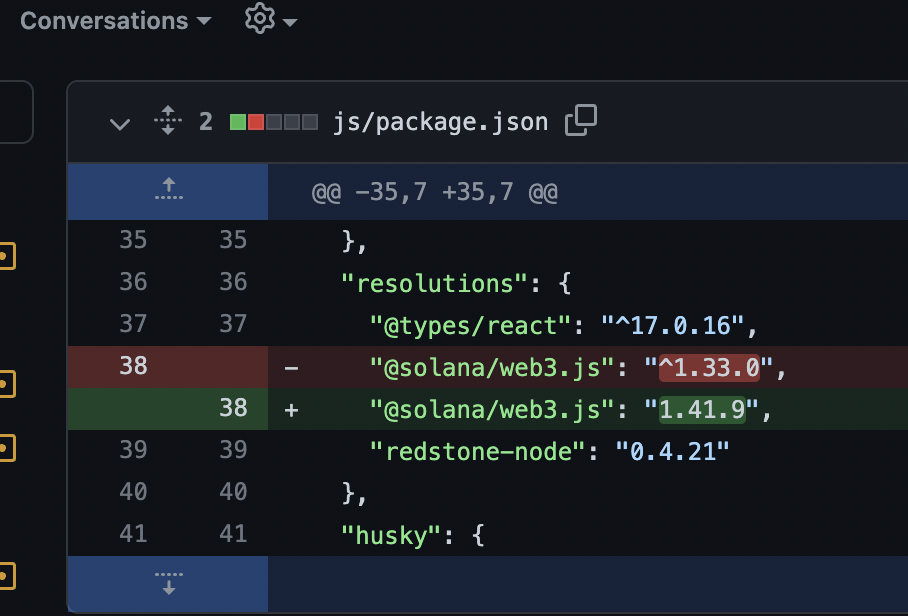The width and height of the screenshot is (908, 616).
Task: Collapse the js/package.json file diff
Action: pyautogui.click(x=120, y=123)
